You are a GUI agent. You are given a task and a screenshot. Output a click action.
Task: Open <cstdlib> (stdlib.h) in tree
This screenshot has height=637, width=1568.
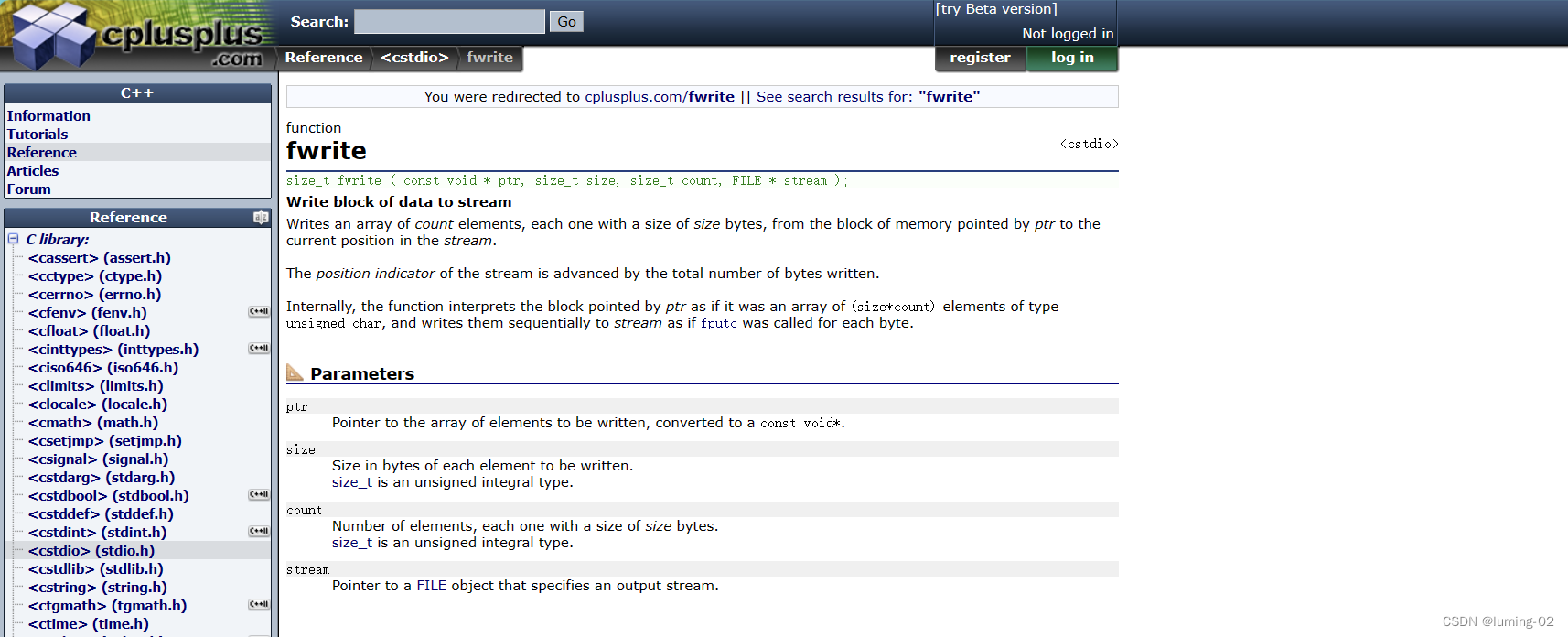[x=96, y=569]
